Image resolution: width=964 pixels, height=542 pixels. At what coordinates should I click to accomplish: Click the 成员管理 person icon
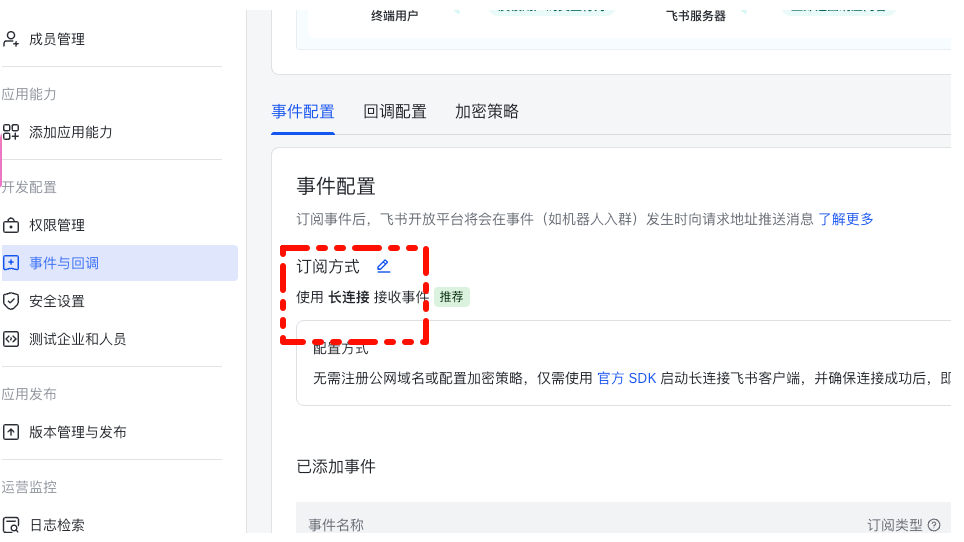coord(11,39)
